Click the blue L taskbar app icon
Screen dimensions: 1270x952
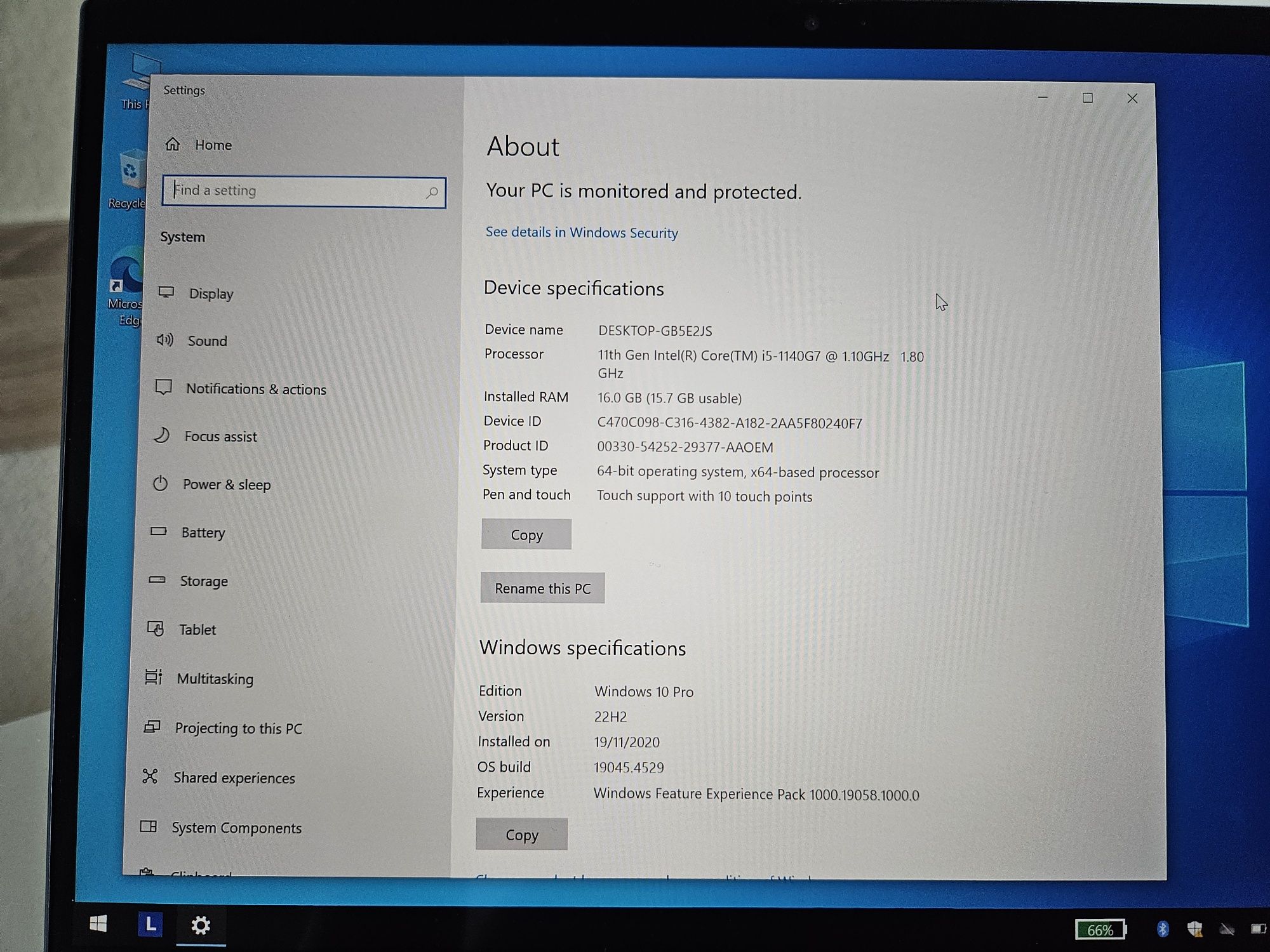150,924
